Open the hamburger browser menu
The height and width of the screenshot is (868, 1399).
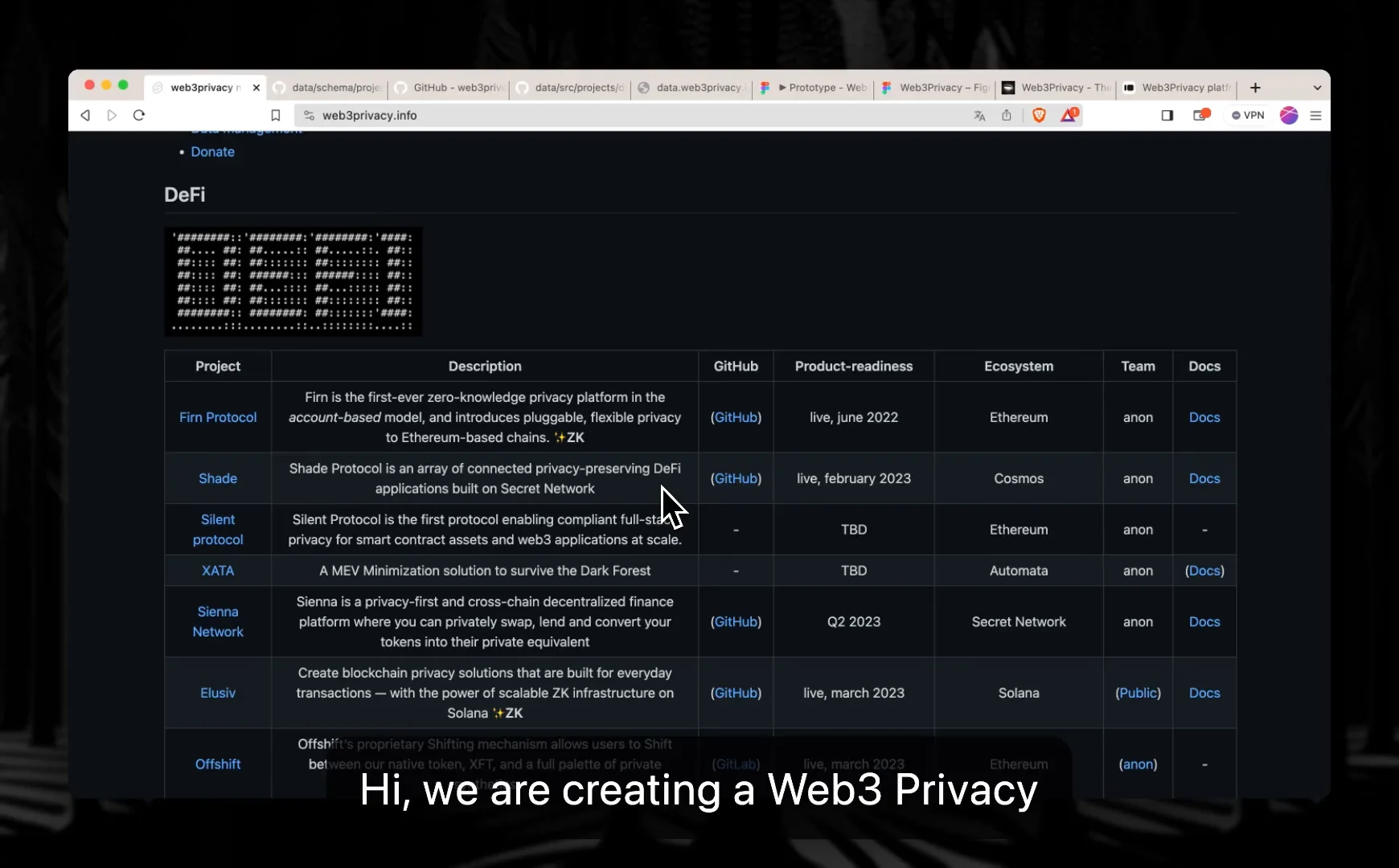point(1317,115)
